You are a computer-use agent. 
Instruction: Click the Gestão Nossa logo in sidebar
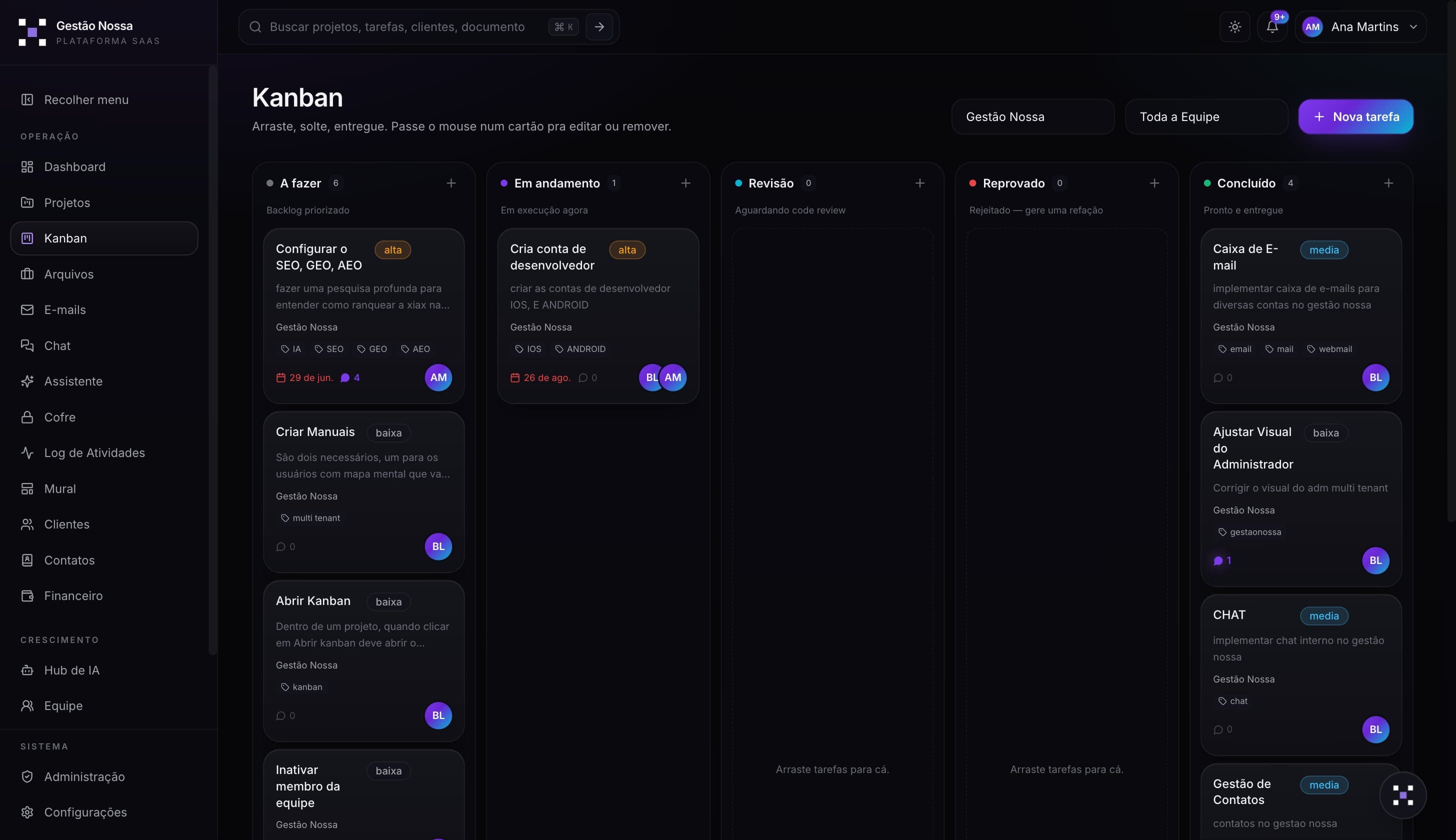pyautogui.click(x=32, y=32)
